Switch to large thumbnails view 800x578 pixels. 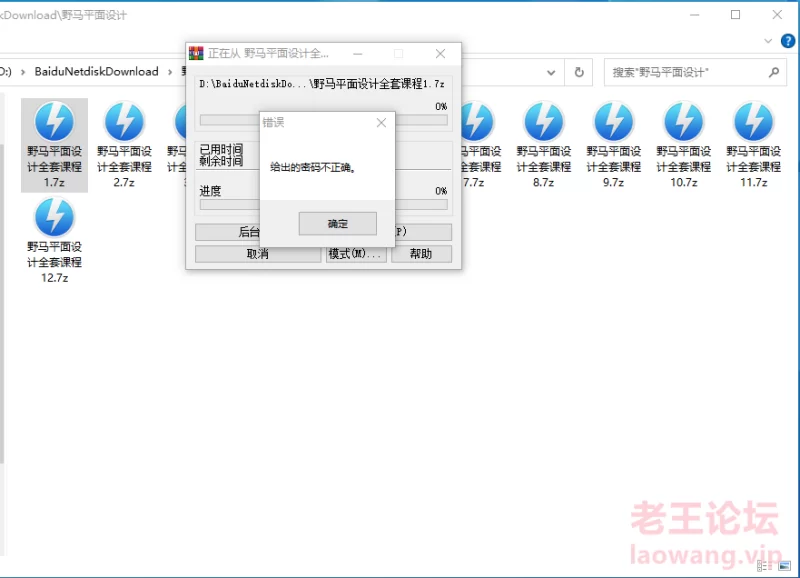click(783, 566)
